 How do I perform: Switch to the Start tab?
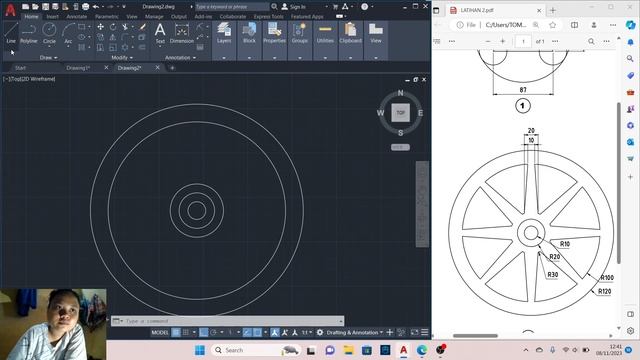point(20,68)
